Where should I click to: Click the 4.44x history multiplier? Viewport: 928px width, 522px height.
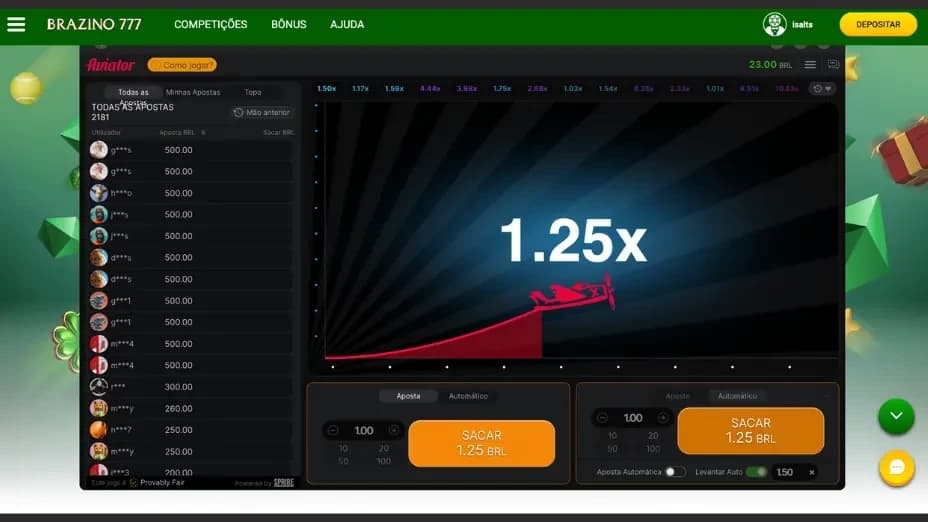tap(430, 89)
